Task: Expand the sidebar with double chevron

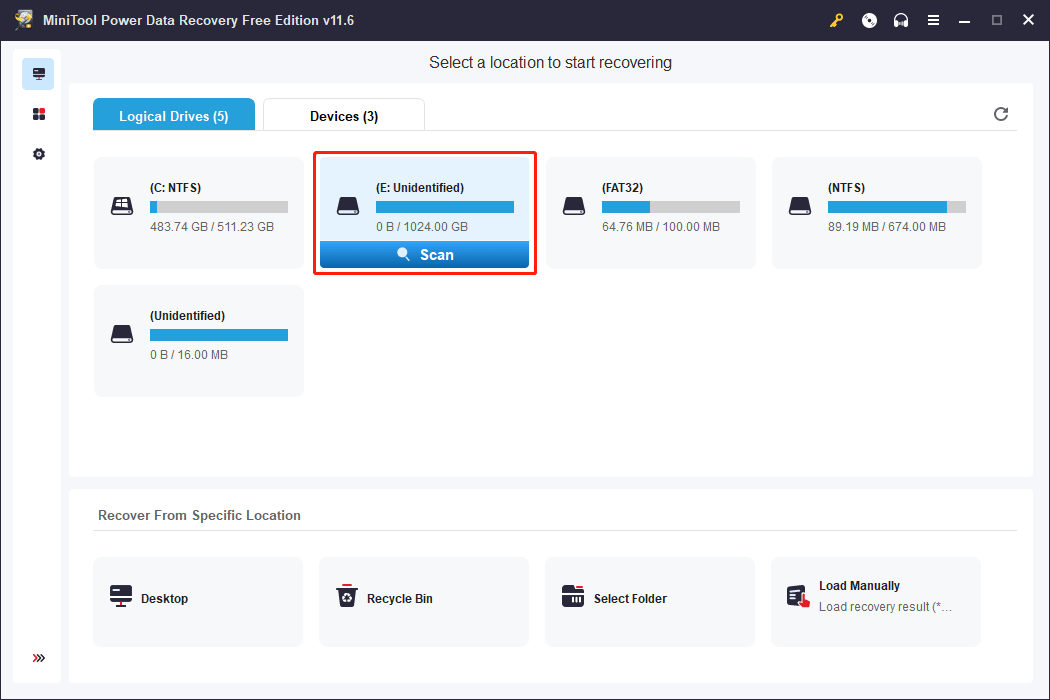Action: pos(39,658)
